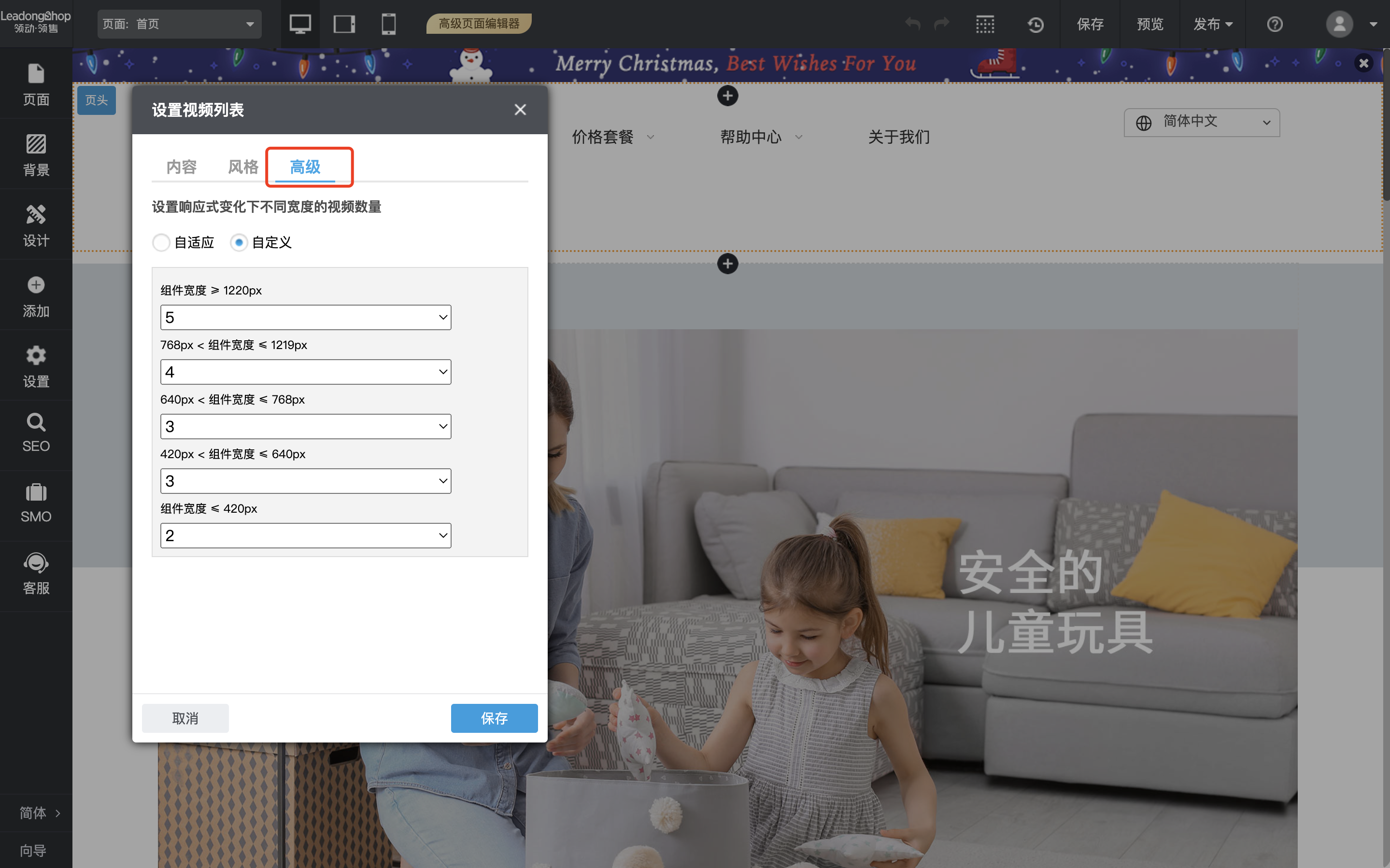Image resolution: width=1390 pixels, height=868 pixels.
Task: Open the 简体中文 language dropdown
Action: 1201,122
